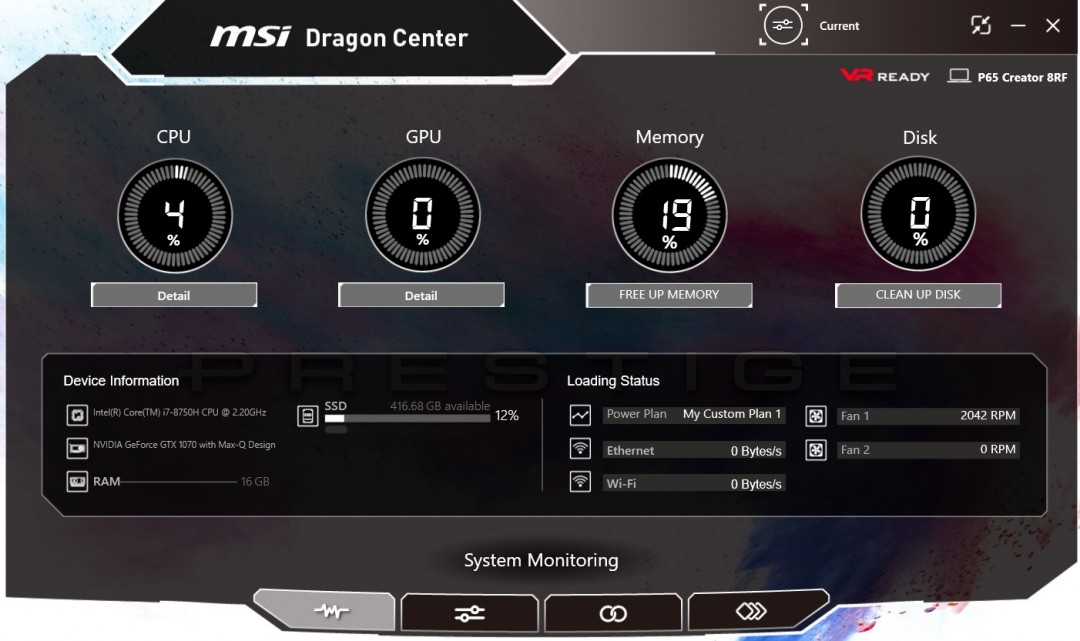The height and width of the screenshot is (641, 1080).
Task: Click the Wi-Fi signal icon
Action: 580,482
